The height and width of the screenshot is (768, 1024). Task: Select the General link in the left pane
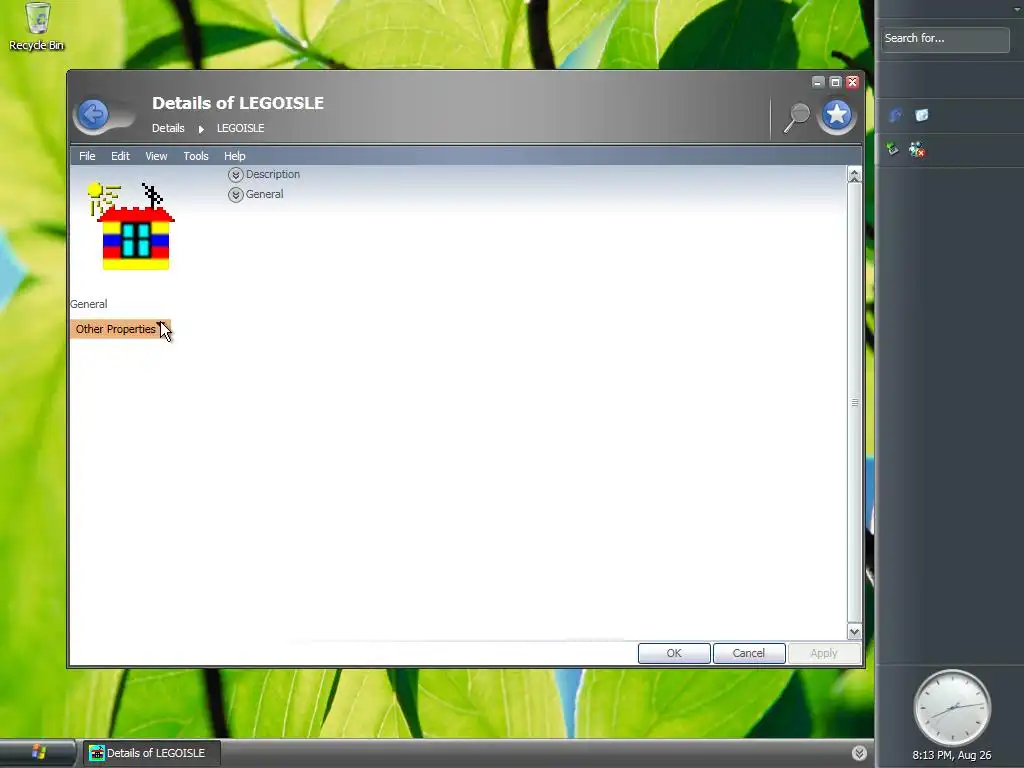tap(89, 304)
